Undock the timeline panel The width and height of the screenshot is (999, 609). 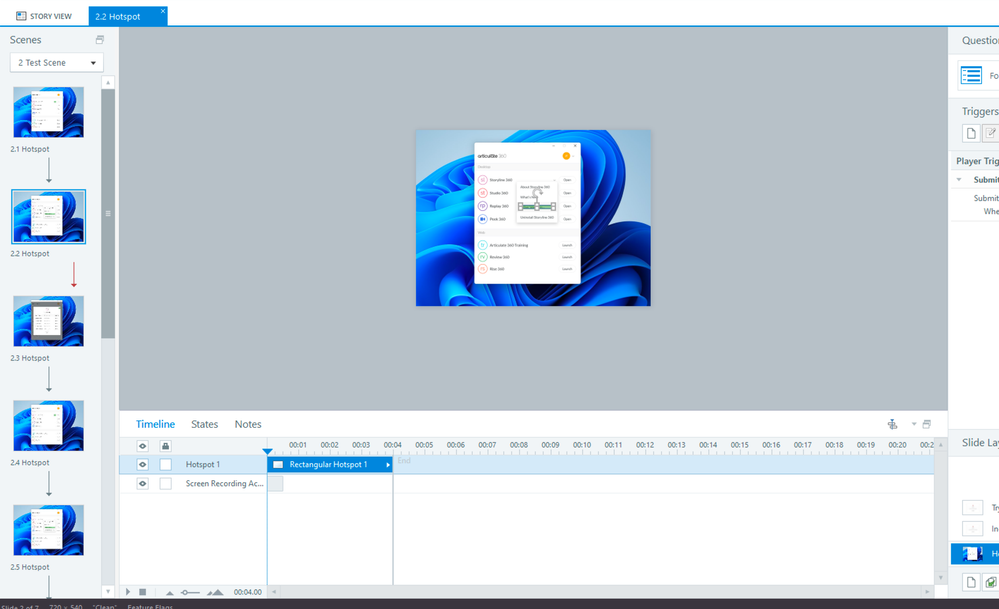pyautogui.click(x=927, y=424)
